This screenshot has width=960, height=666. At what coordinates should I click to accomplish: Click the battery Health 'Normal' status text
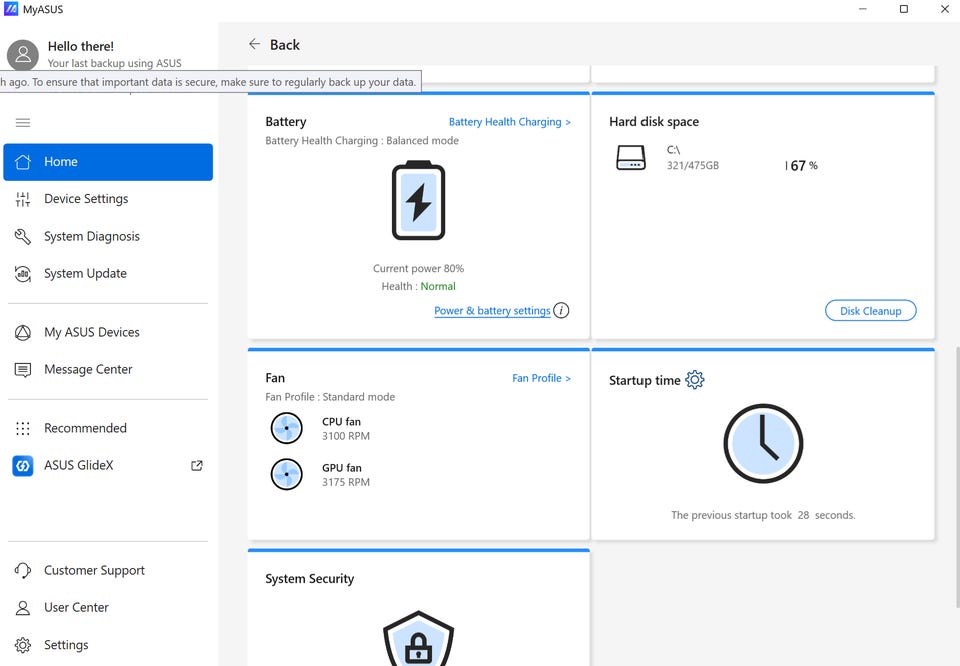pos(438,286)
